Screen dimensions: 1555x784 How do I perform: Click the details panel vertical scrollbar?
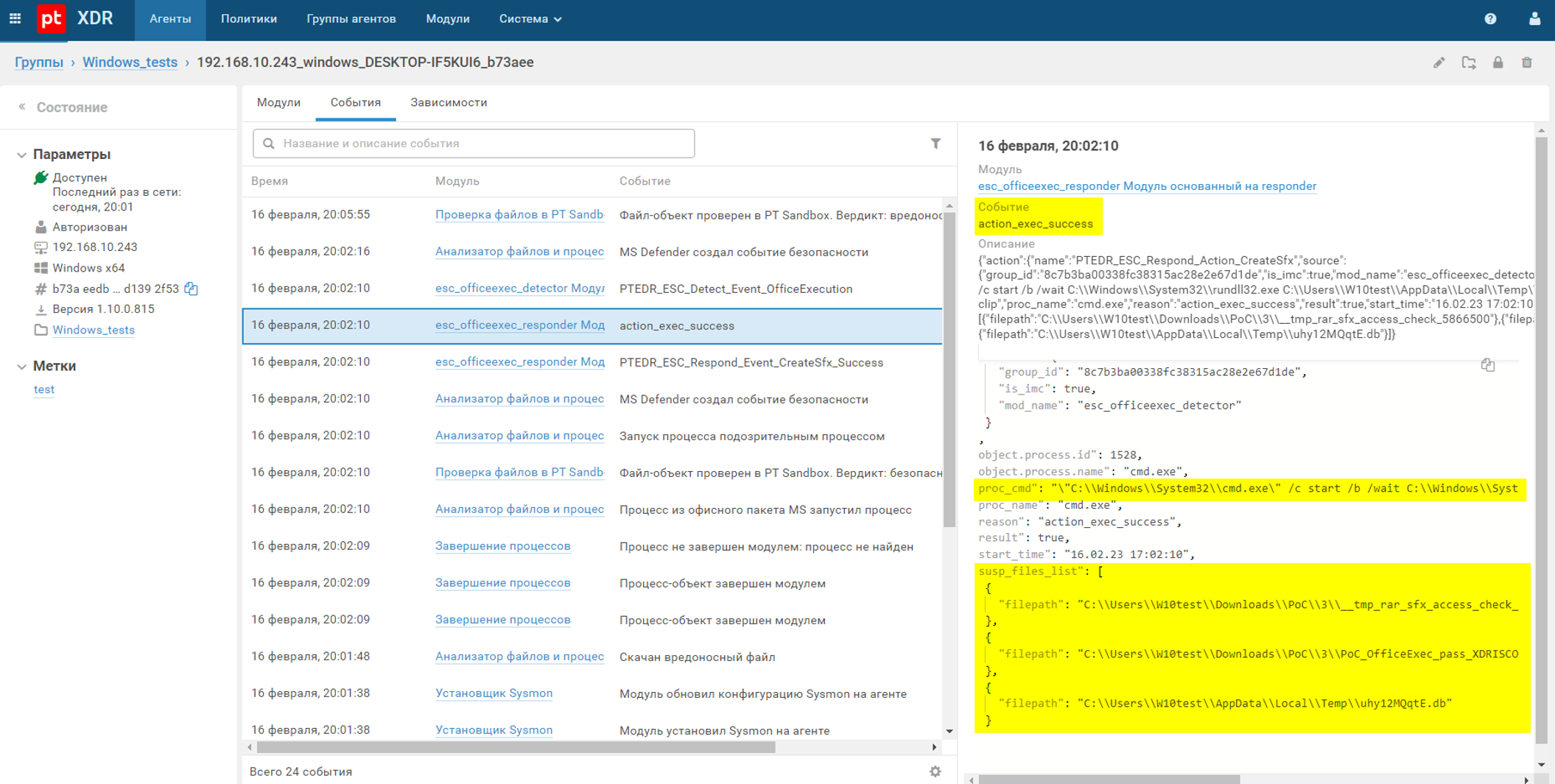pyautogui.click(x=1541, y=442)
